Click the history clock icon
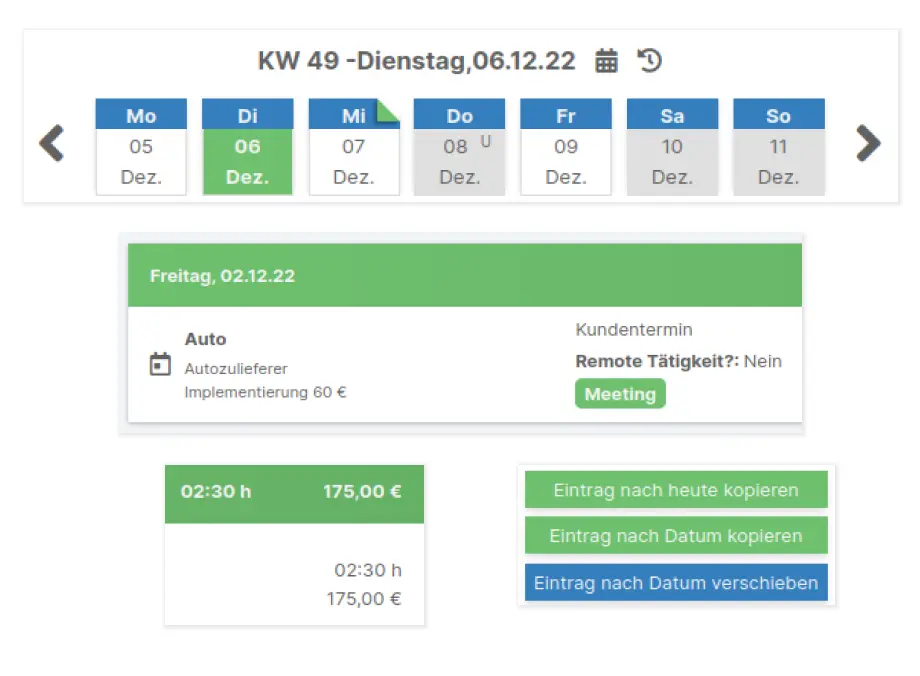 [650, 61]
